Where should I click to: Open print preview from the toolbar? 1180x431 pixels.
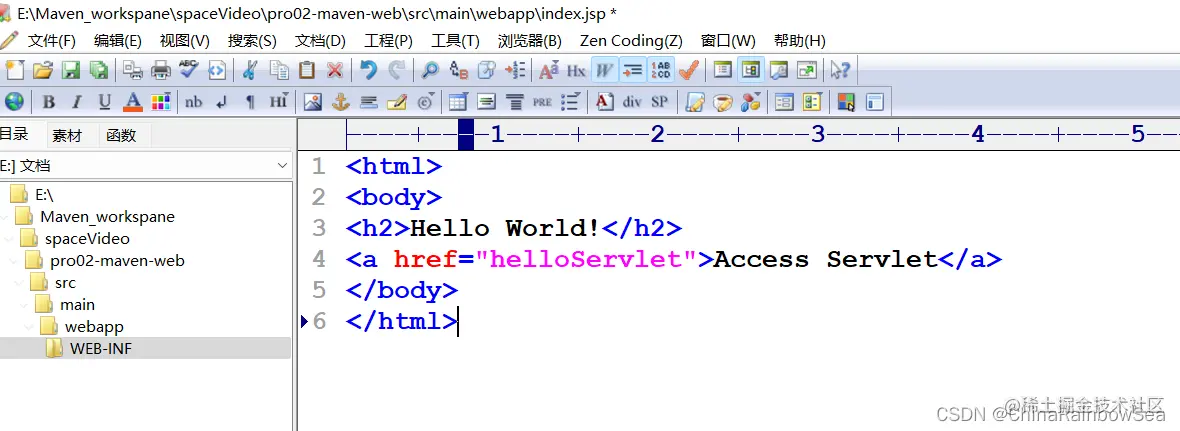[133, 71]
